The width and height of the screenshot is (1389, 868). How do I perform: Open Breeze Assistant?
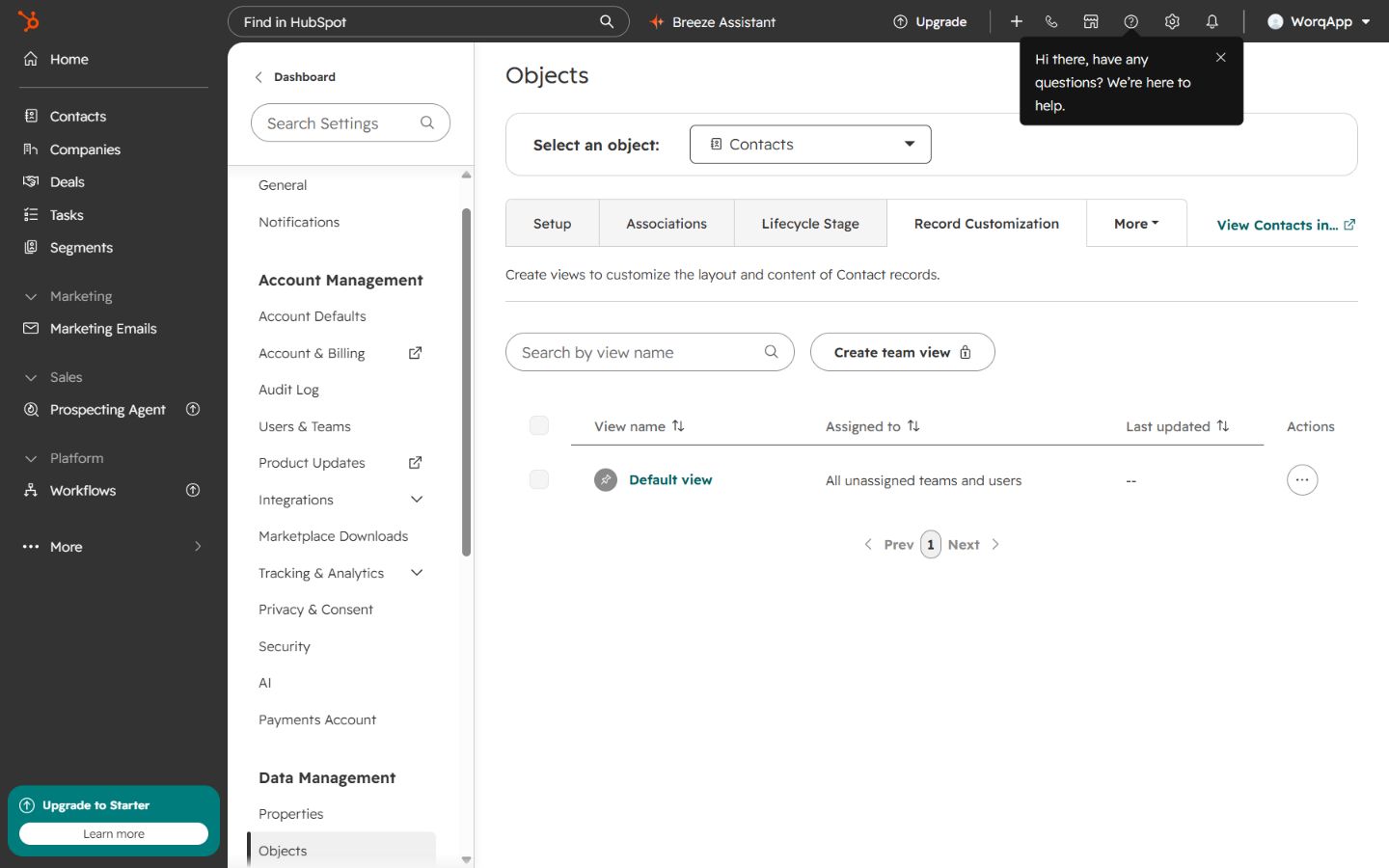713,21
